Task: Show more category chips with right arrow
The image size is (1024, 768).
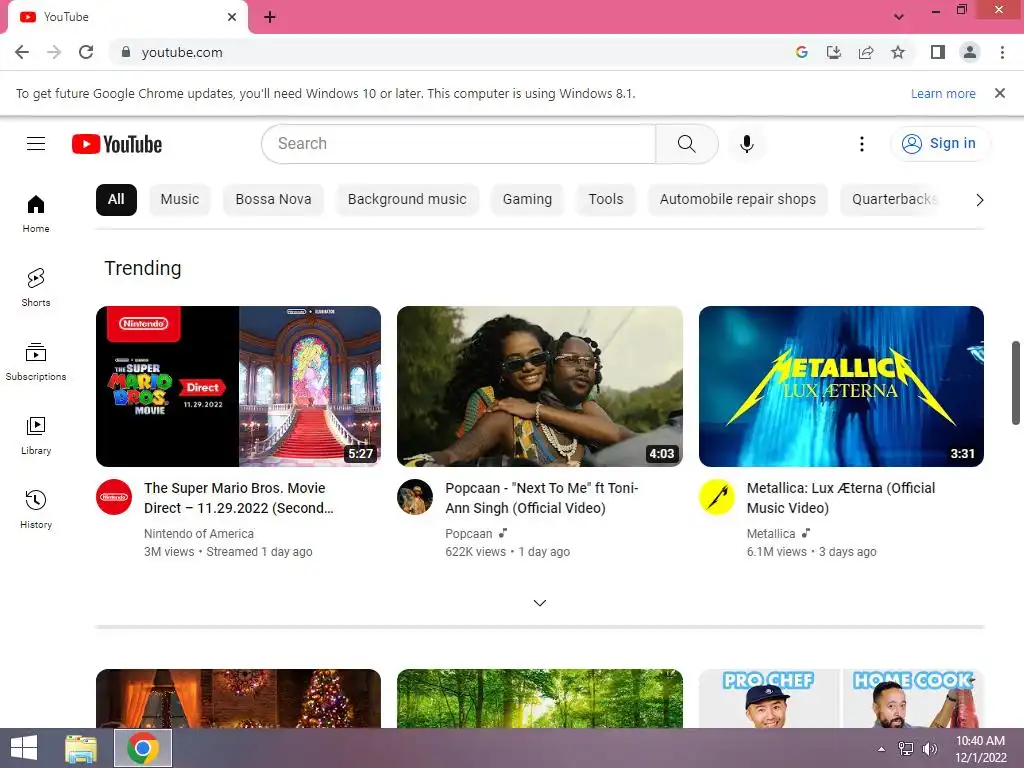Action: [979, 200]
